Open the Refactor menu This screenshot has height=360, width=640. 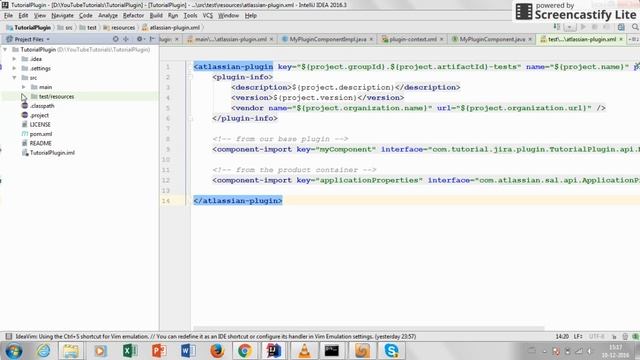[133, 16]
